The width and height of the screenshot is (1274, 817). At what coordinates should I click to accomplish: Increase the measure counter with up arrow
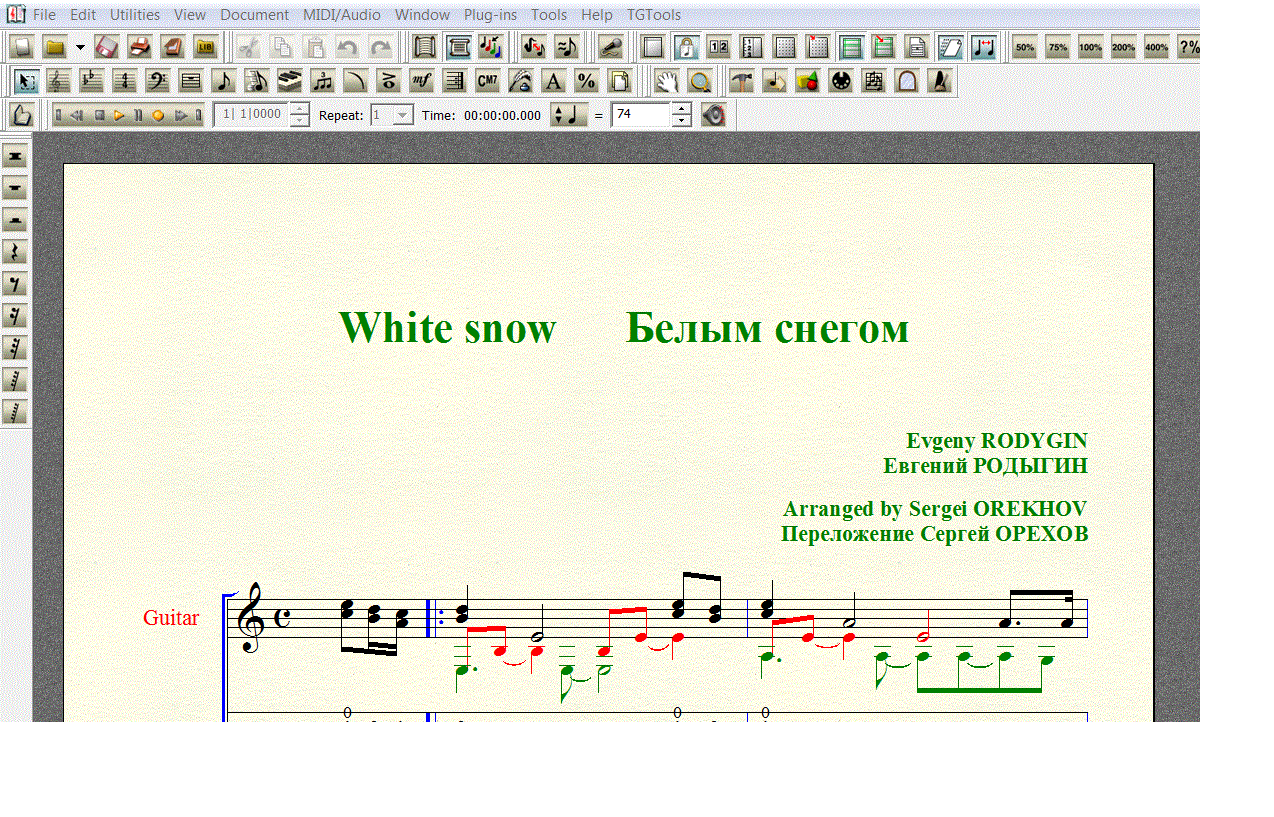[x=299, y=109]
